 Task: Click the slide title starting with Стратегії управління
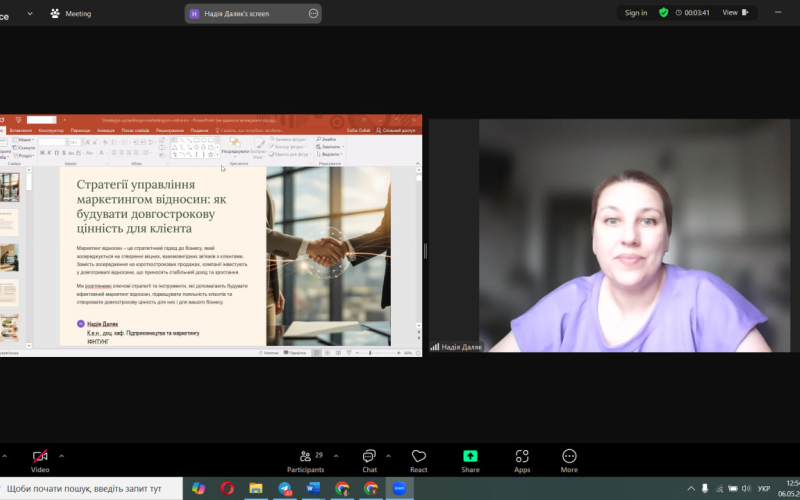152,206
